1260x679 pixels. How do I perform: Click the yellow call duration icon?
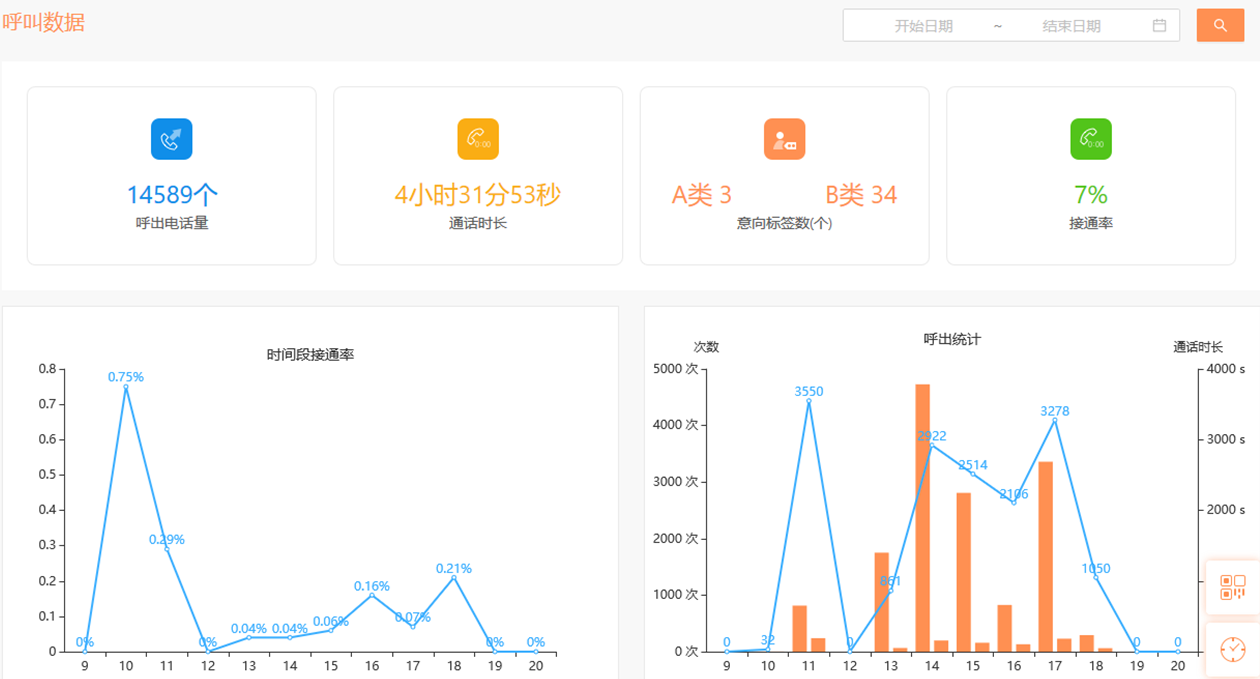point(478,139)
